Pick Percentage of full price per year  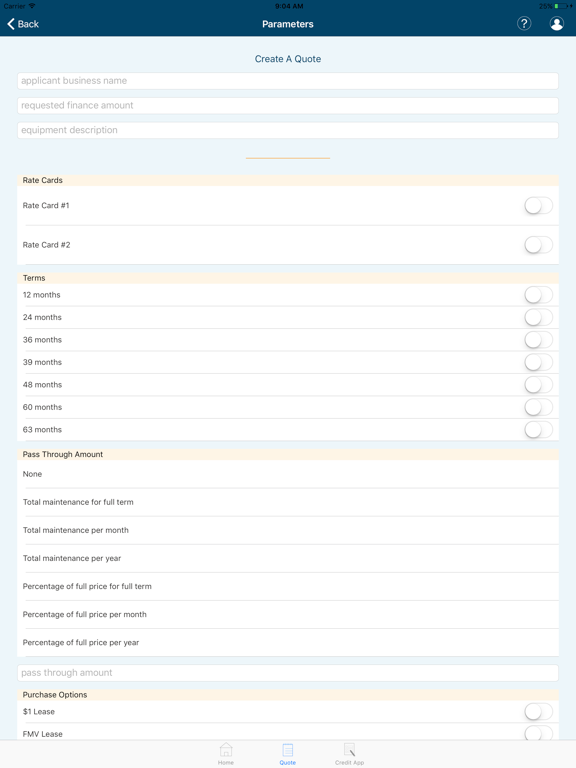tap(288, 643)
